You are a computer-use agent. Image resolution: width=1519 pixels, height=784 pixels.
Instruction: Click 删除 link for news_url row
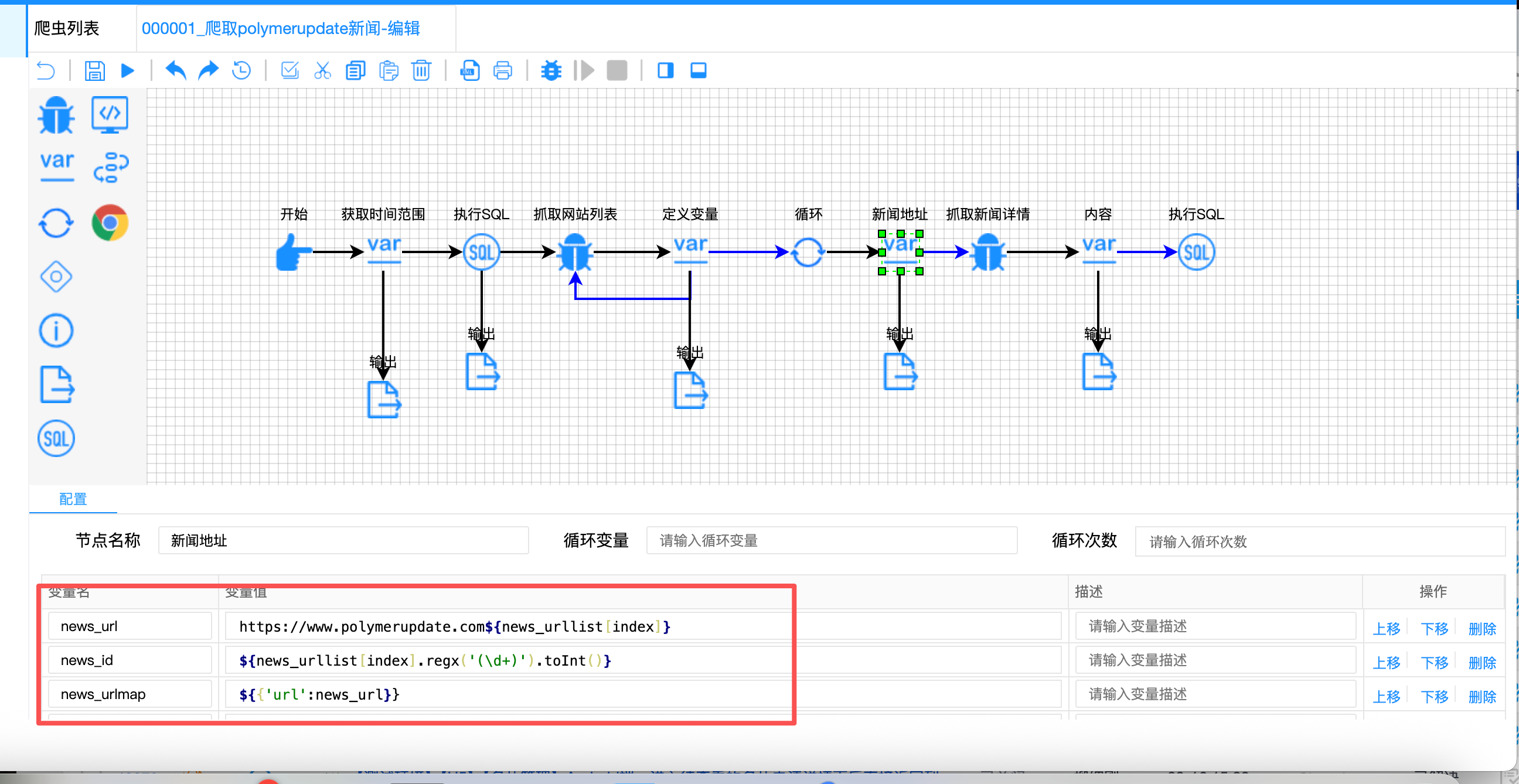[x=1481, y=628]
